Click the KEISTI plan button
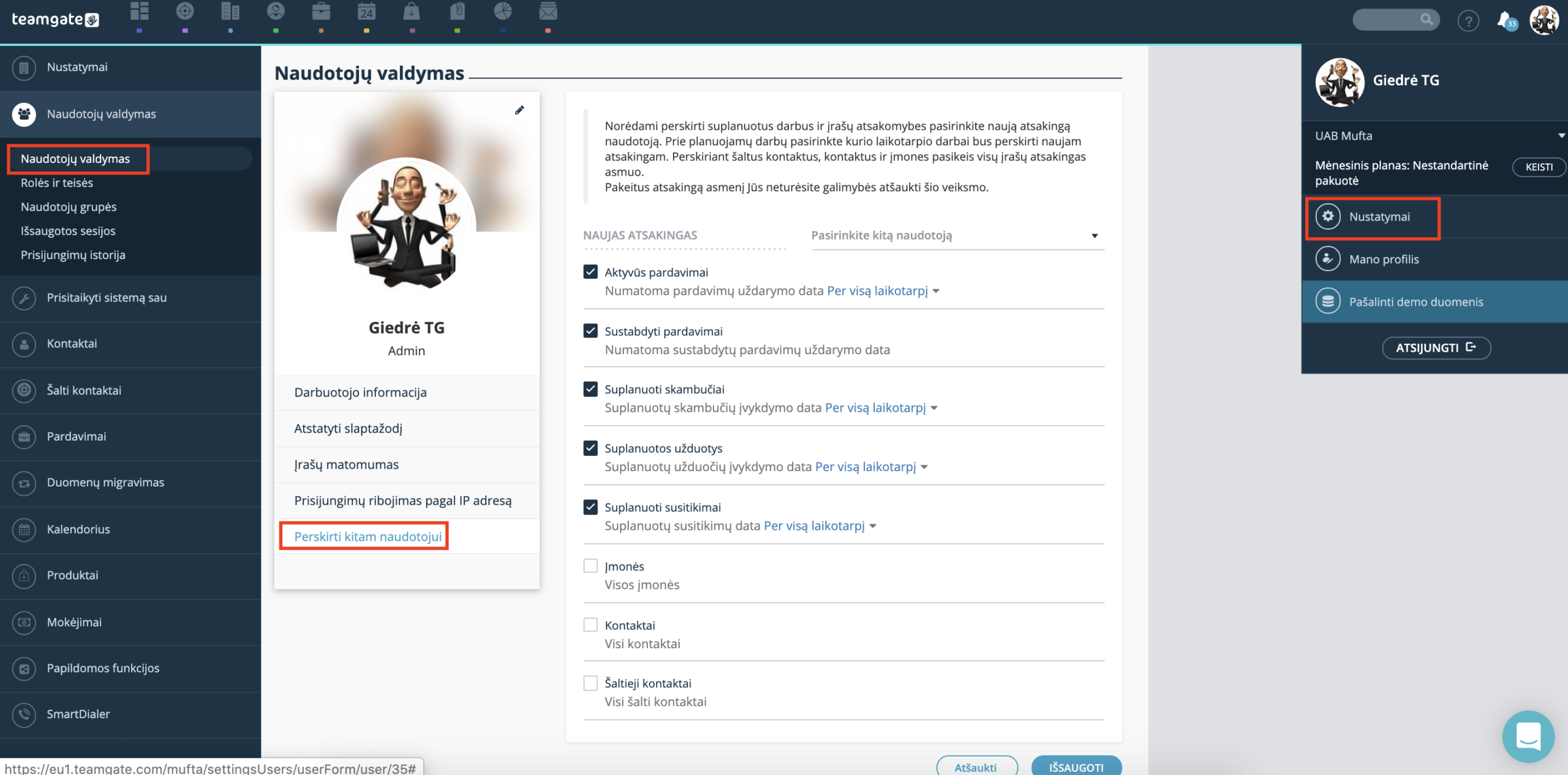The width and height of the screenshot is (1568, 775). (x=1539, y=167)
